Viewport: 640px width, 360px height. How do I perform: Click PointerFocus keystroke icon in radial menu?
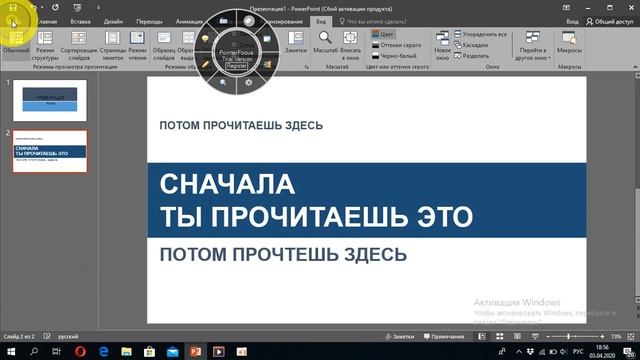pos(224,21)
